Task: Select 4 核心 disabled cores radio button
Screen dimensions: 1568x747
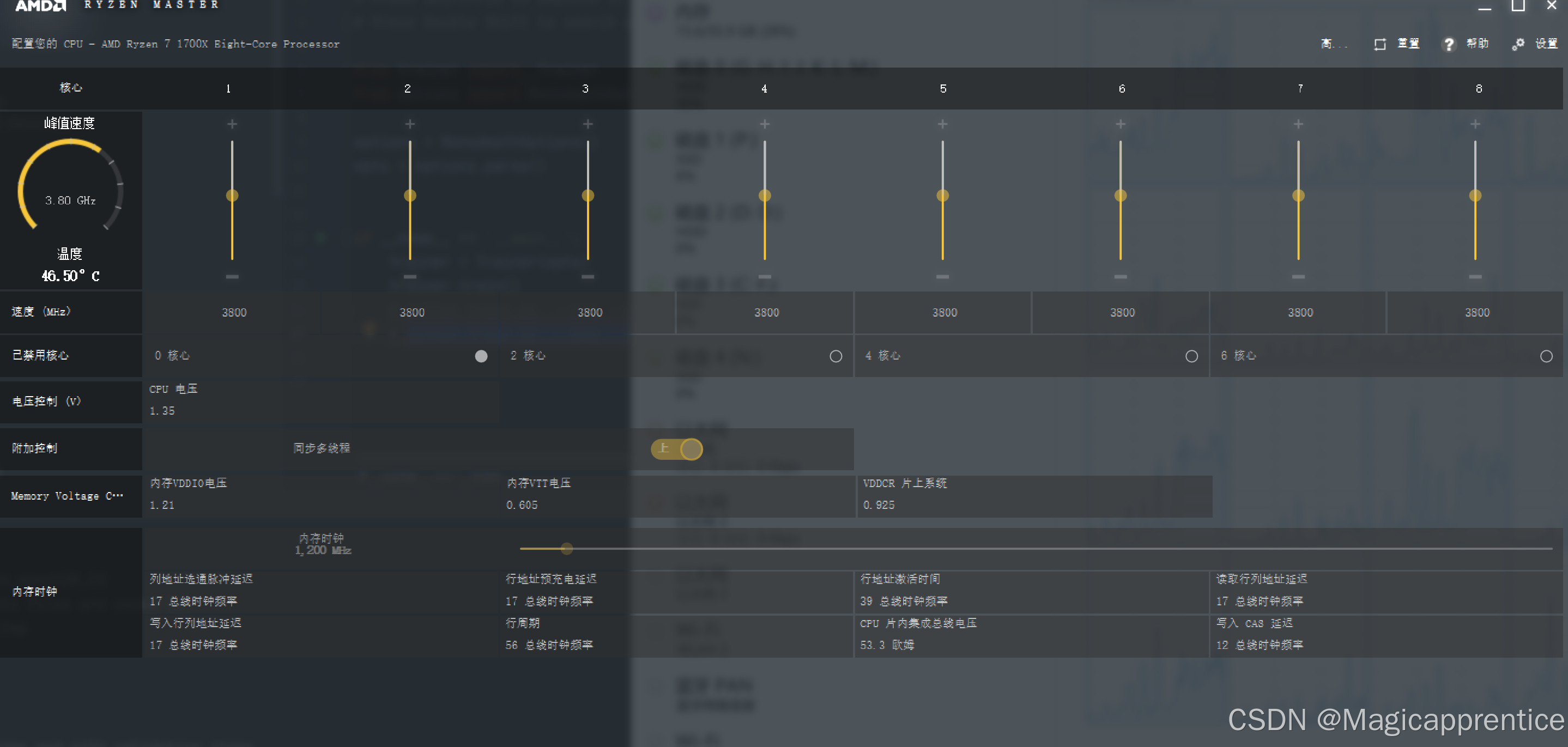Action: 1191,356
